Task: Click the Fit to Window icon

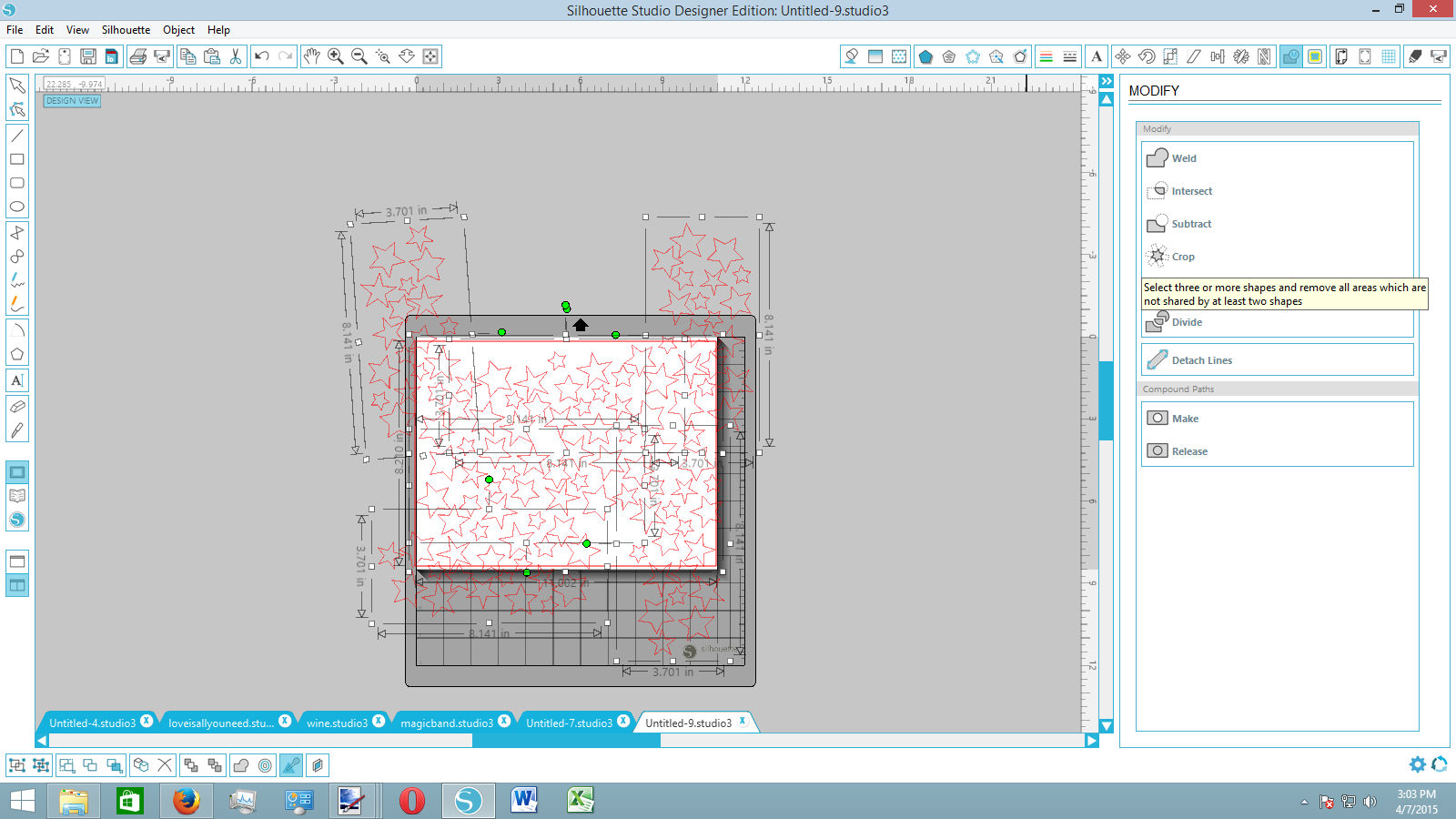Action: (x=430, y=56)
